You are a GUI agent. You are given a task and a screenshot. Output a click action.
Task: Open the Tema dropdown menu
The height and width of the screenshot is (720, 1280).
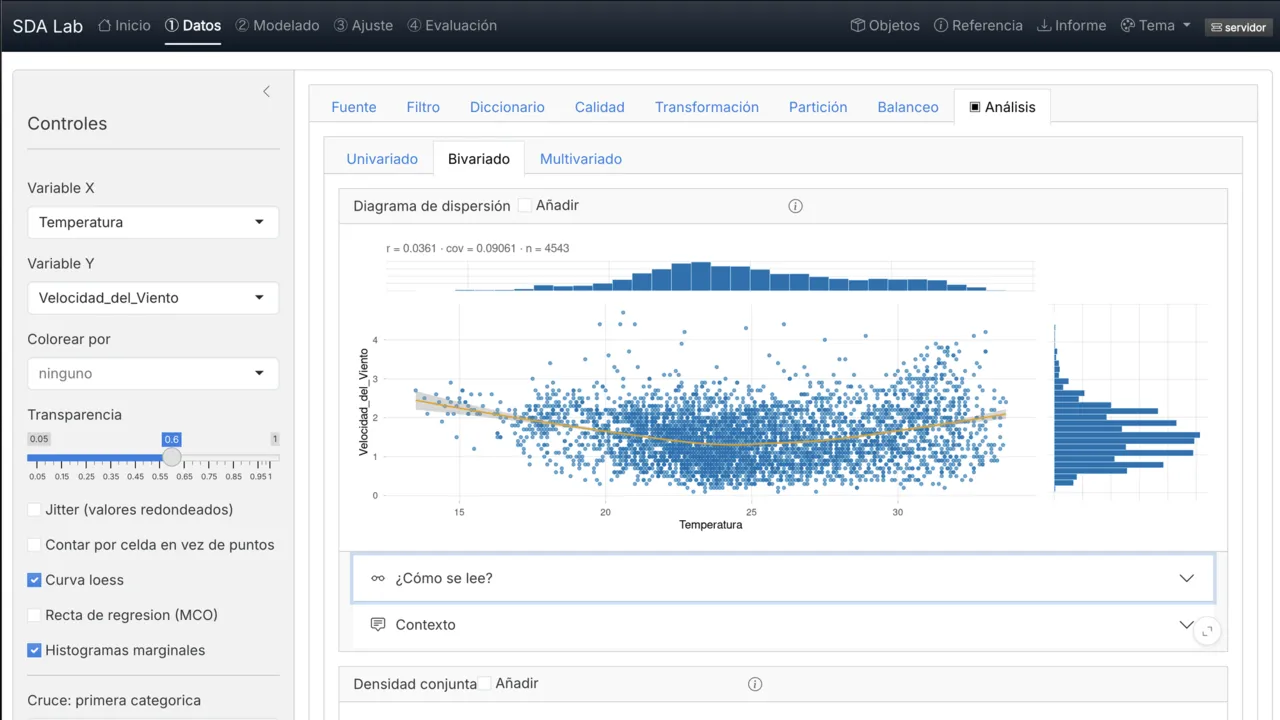click(x=1155, y=25)
